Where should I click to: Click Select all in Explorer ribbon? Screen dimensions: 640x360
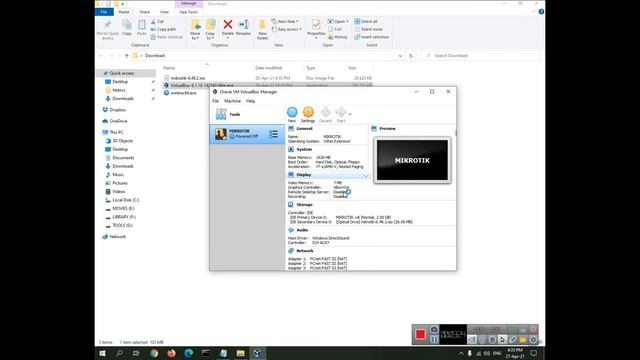click(x=366, y=21)
